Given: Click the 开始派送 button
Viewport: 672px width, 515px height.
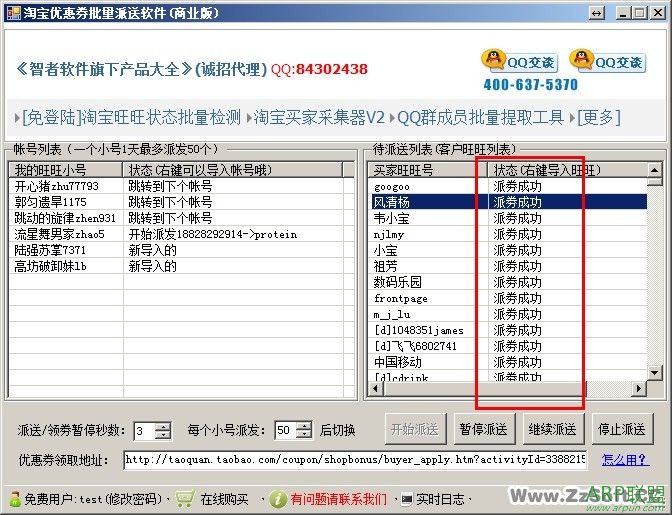Looking at the screenshot, I should (415, 429).
